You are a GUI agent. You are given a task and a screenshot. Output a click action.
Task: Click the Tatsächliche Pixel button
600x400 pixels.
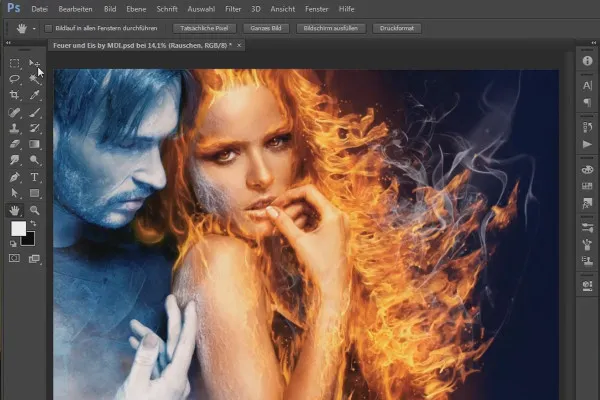[204, 28]
